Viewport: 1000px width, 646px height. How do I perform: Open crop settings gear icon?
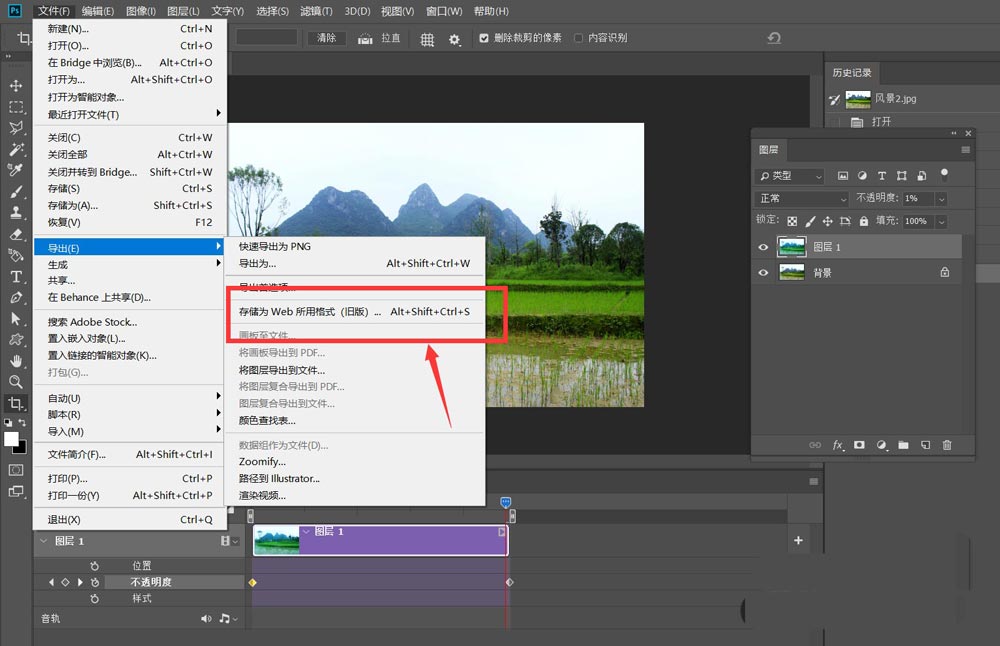pyautogui.click(x=454, y=40)
